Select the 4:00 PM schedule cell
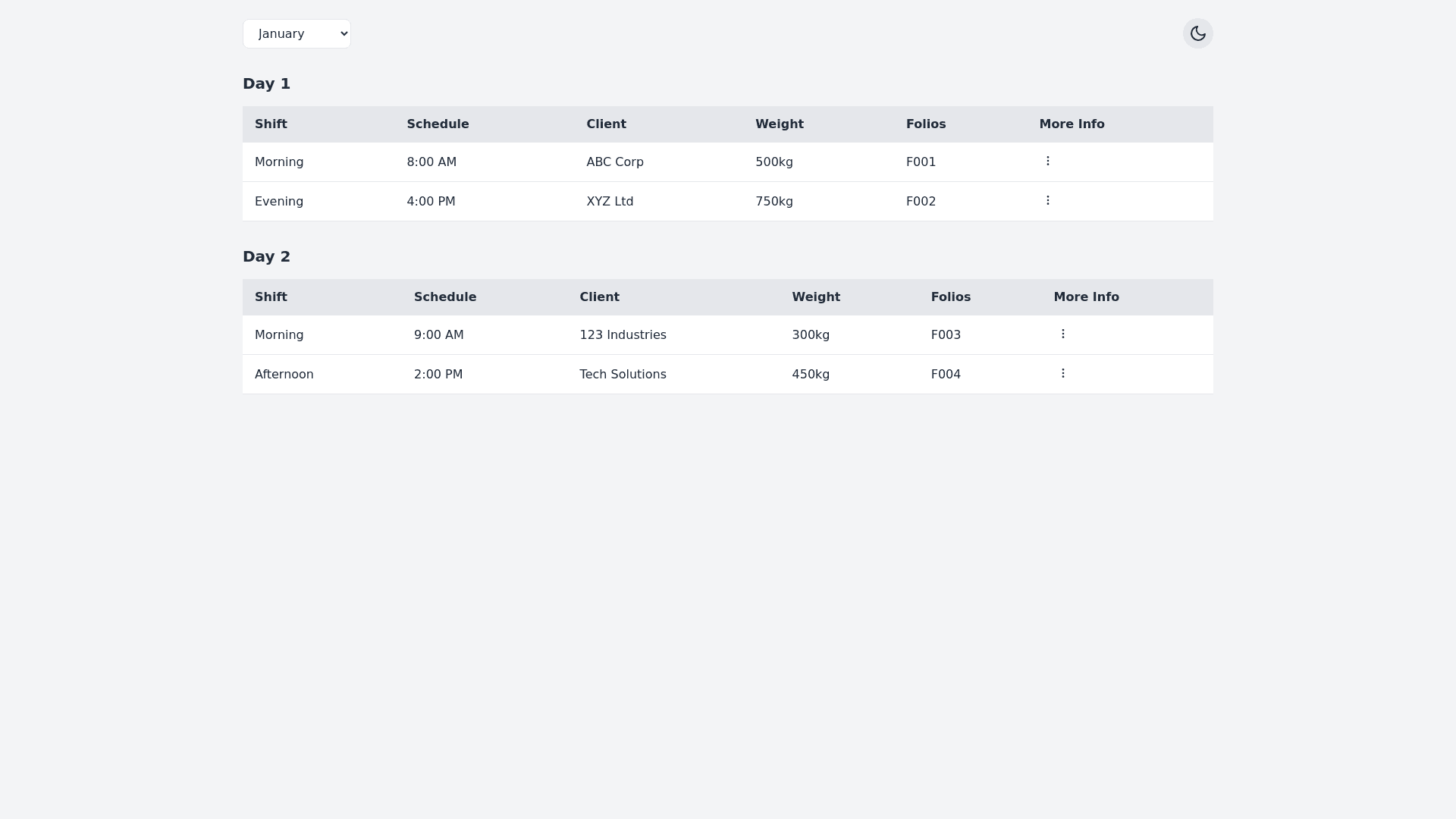This screenshot has height=819, width=1456. point(431,202)
